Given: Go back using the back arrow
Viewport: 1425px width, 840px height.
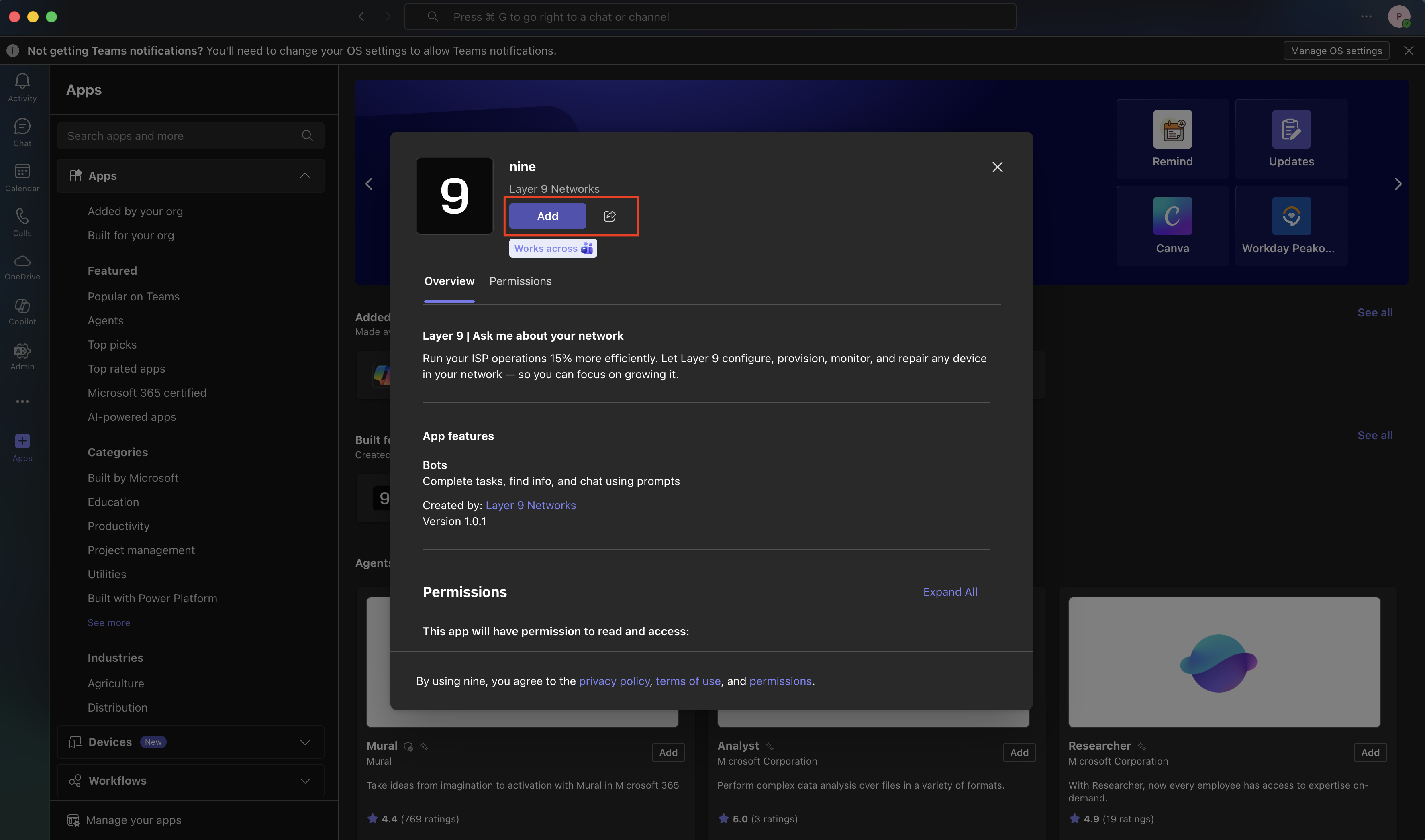Looking at the screenshot, I should pos(361,17).
